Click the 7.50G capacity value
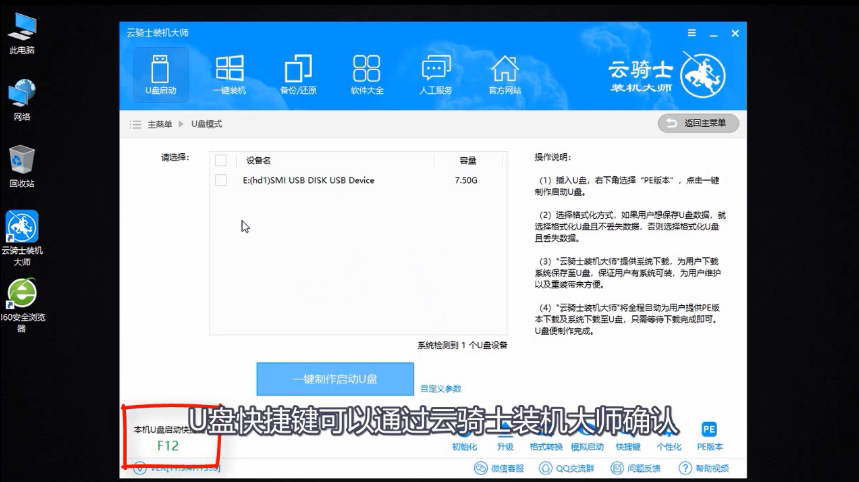 (466, 180)
